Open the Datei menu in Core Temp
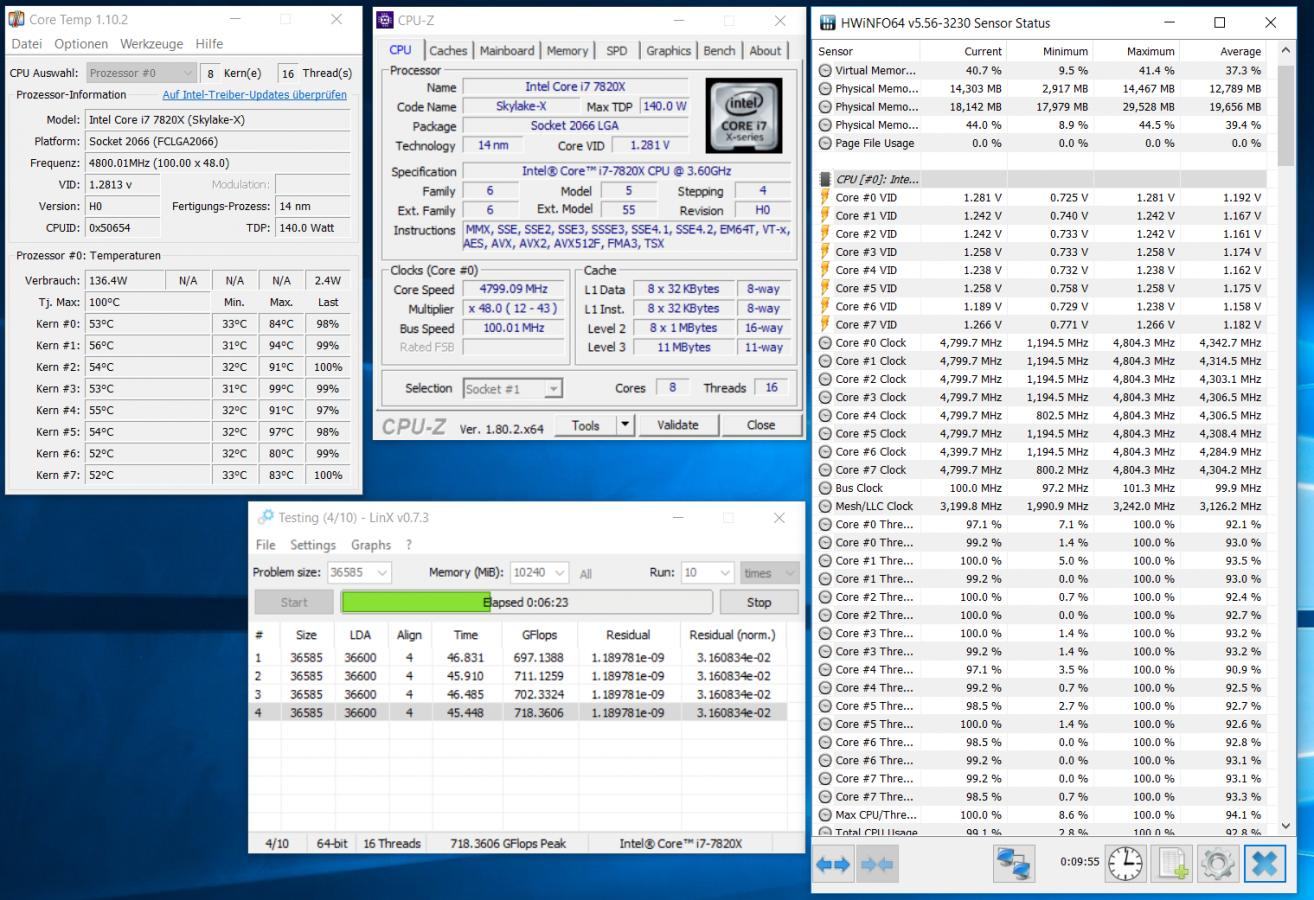1314x900 pixels. click(x=29, y=44)
